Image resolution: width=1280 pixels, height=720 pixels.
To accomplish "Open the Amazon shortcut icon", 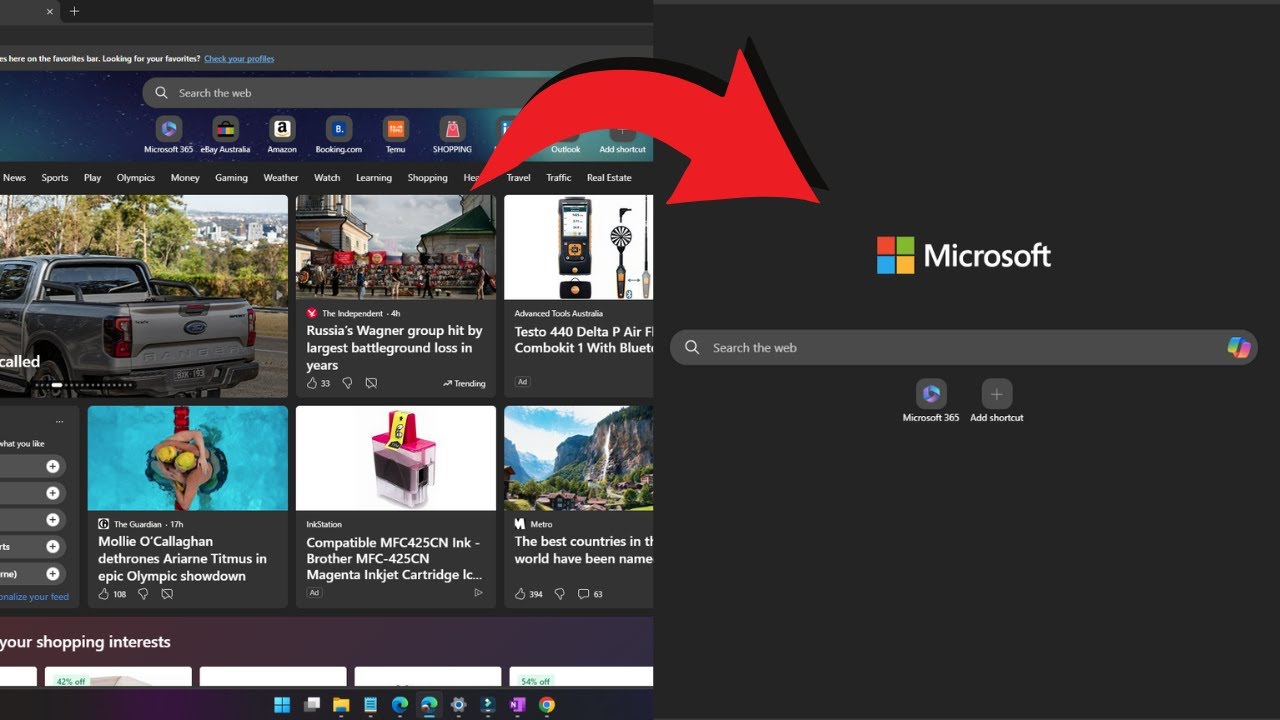I will (x=282, y=130).
